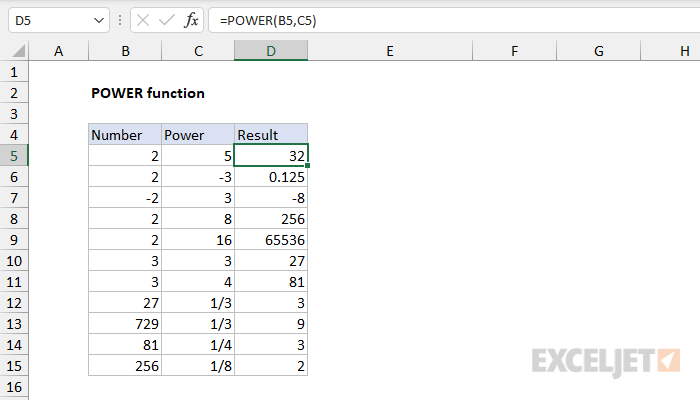The image size is (700, 400).
Task: Select row 5 header
Action: pyautogui.click(x=14, y=156)
